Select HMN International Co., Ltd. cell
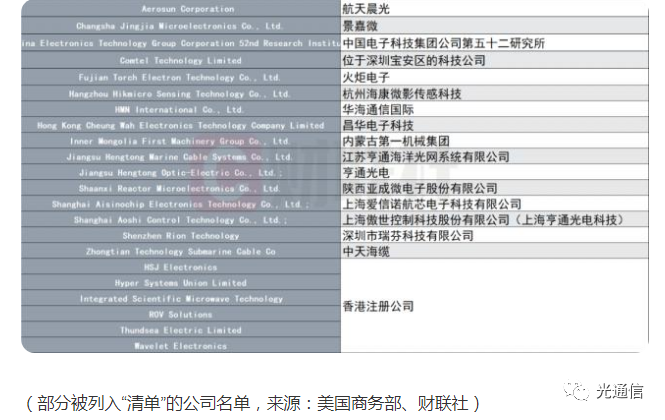The width and height of the screenshot is (665, 420). pos(181,109)
